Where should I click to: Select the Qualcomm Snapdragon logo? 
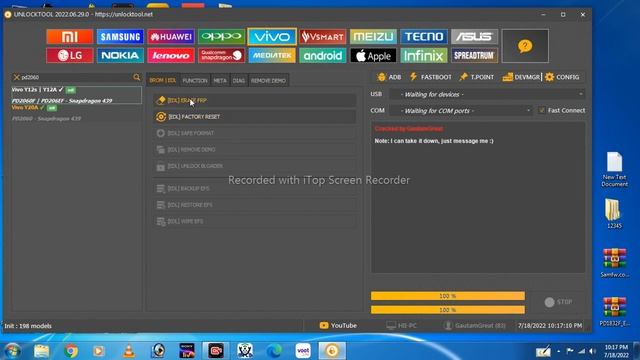click(222, 56)
